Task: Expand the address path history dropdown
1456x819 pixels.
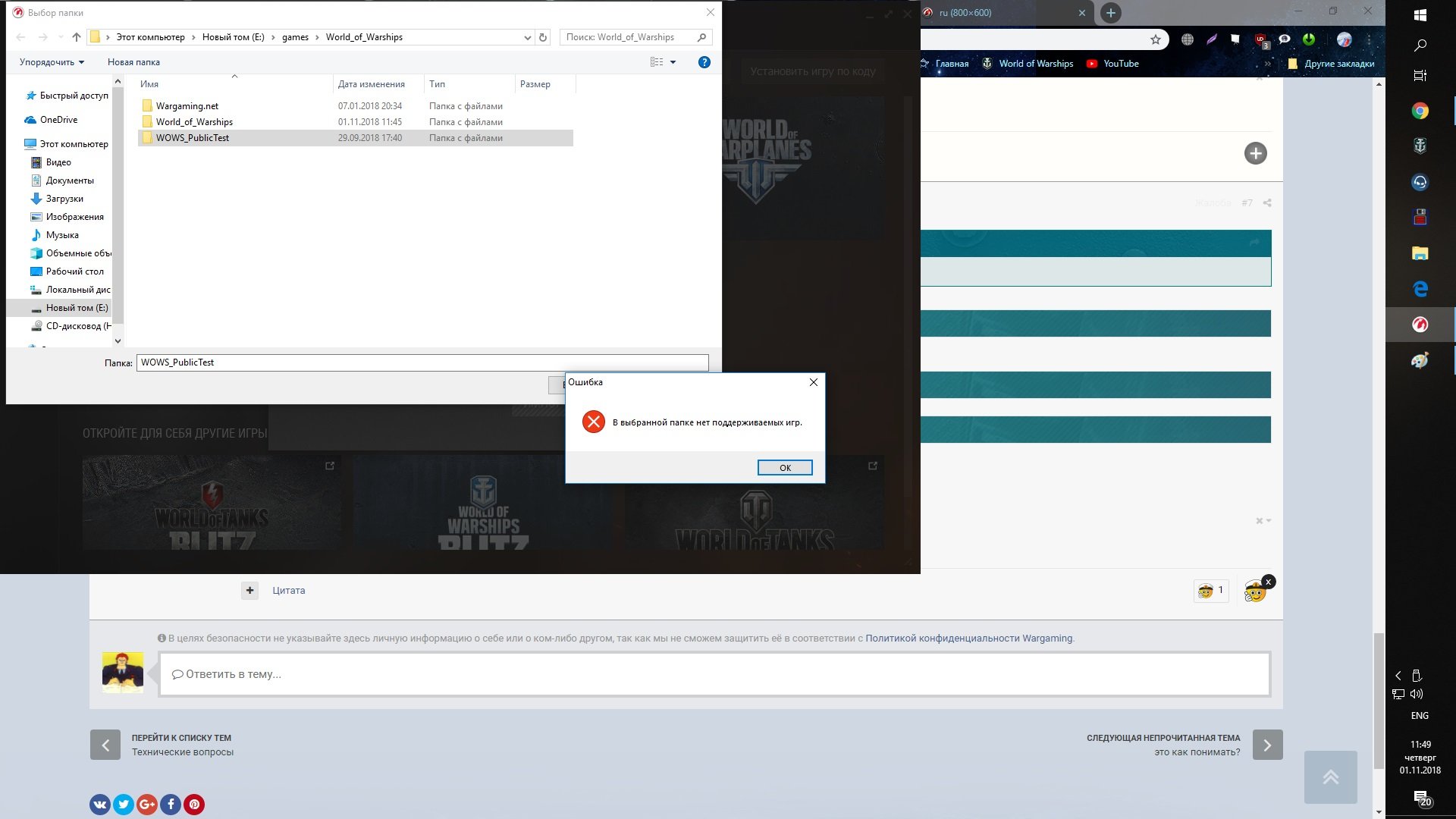Action: (x=528, y=37)
